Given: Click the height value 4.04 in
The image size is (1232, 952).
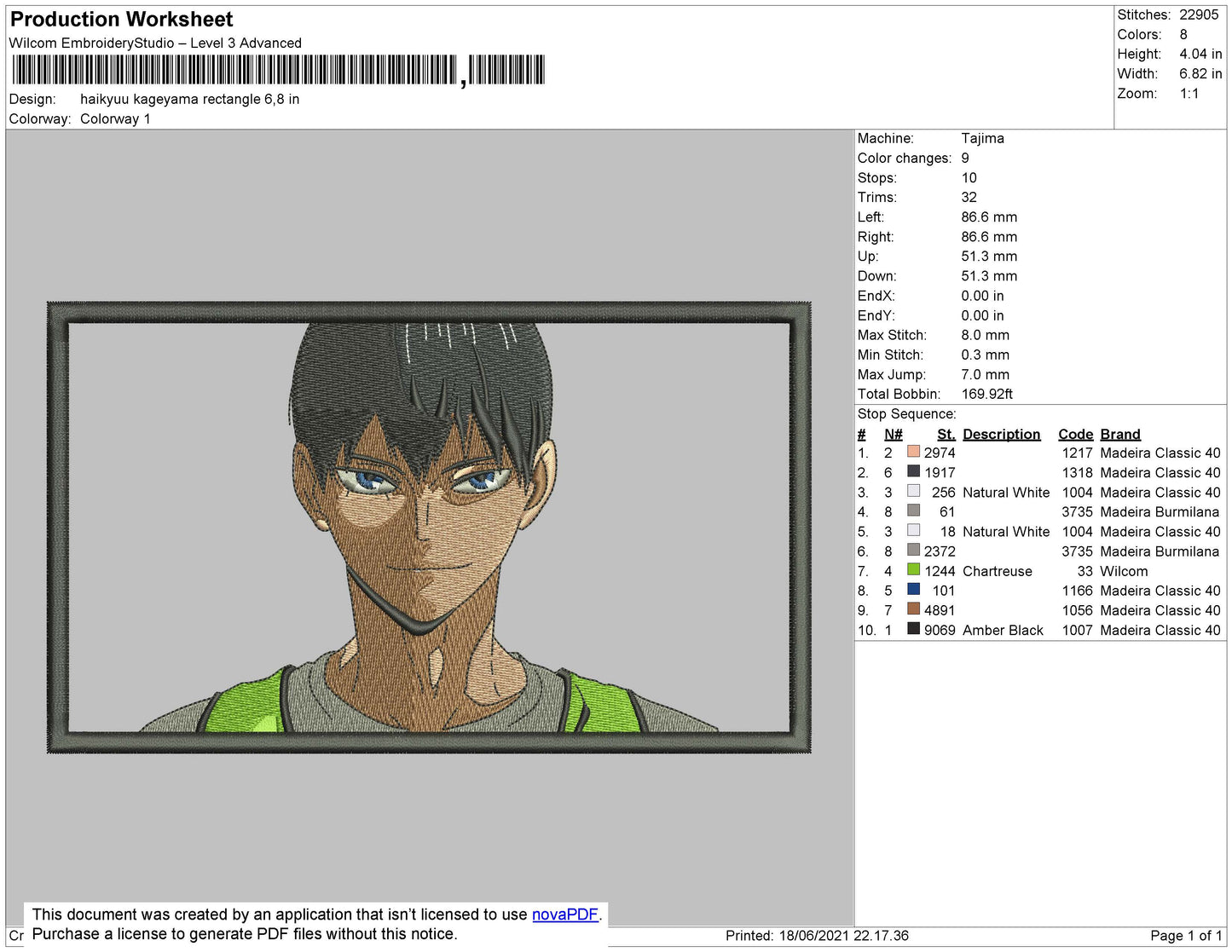Looking at the screenshot, I should coord(1200,54).
